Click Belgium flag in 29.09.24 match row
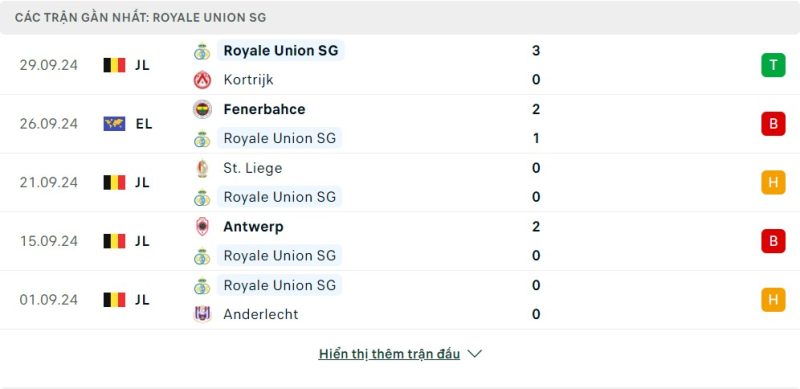 pos(114,65)
